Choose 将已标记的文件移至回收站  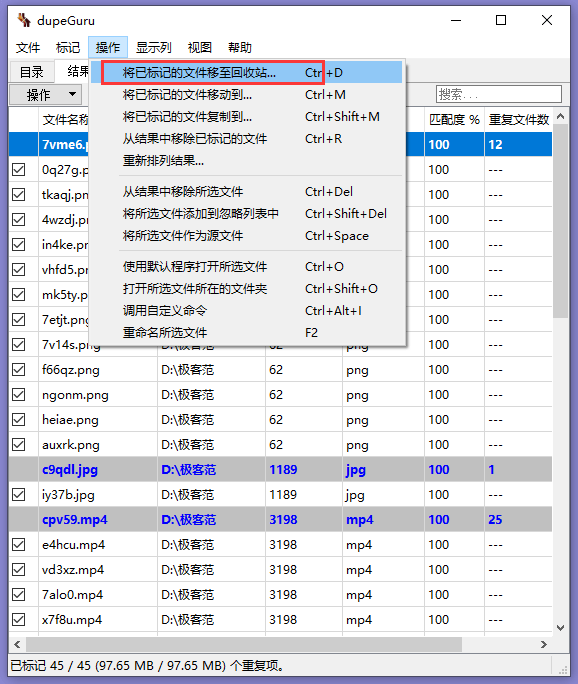[246, 72]
